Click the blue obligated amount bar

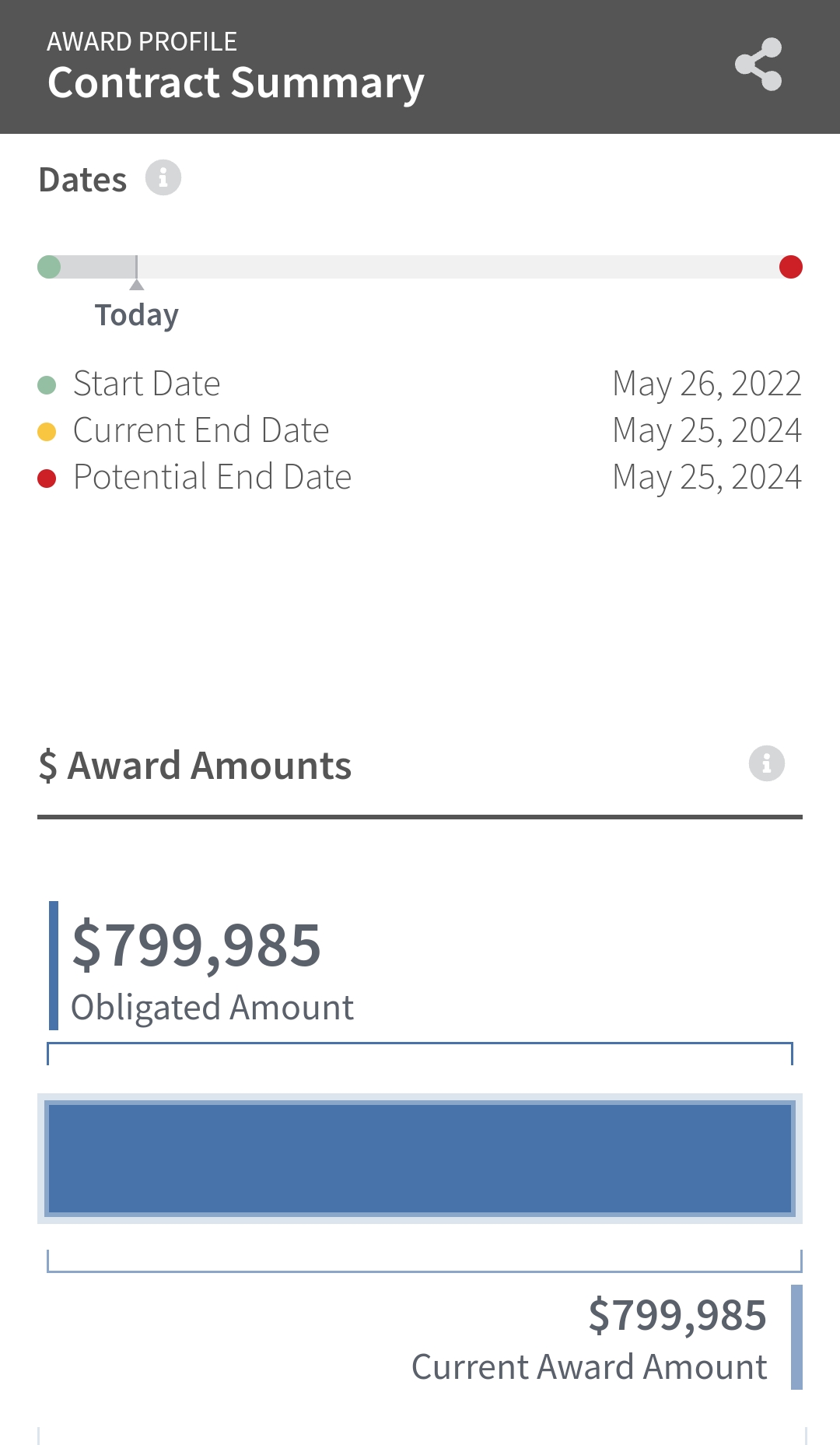420,1158
